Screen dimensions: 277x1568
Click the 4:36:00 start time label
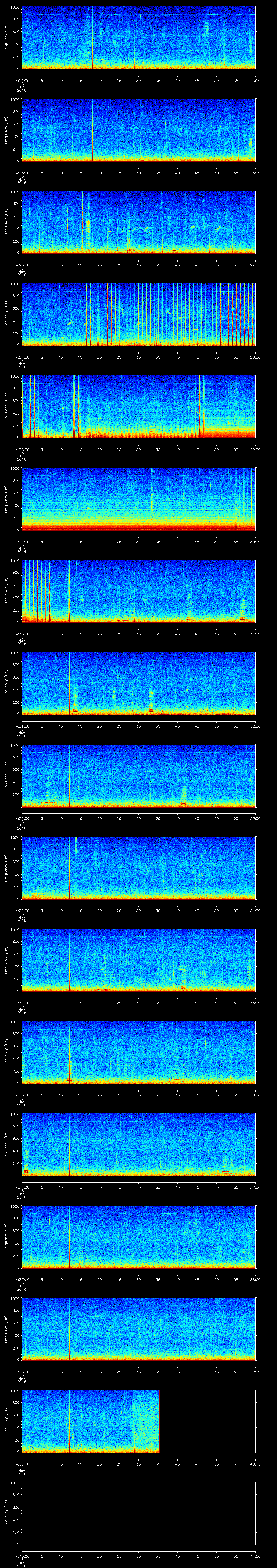click(x=22, y=1187)
